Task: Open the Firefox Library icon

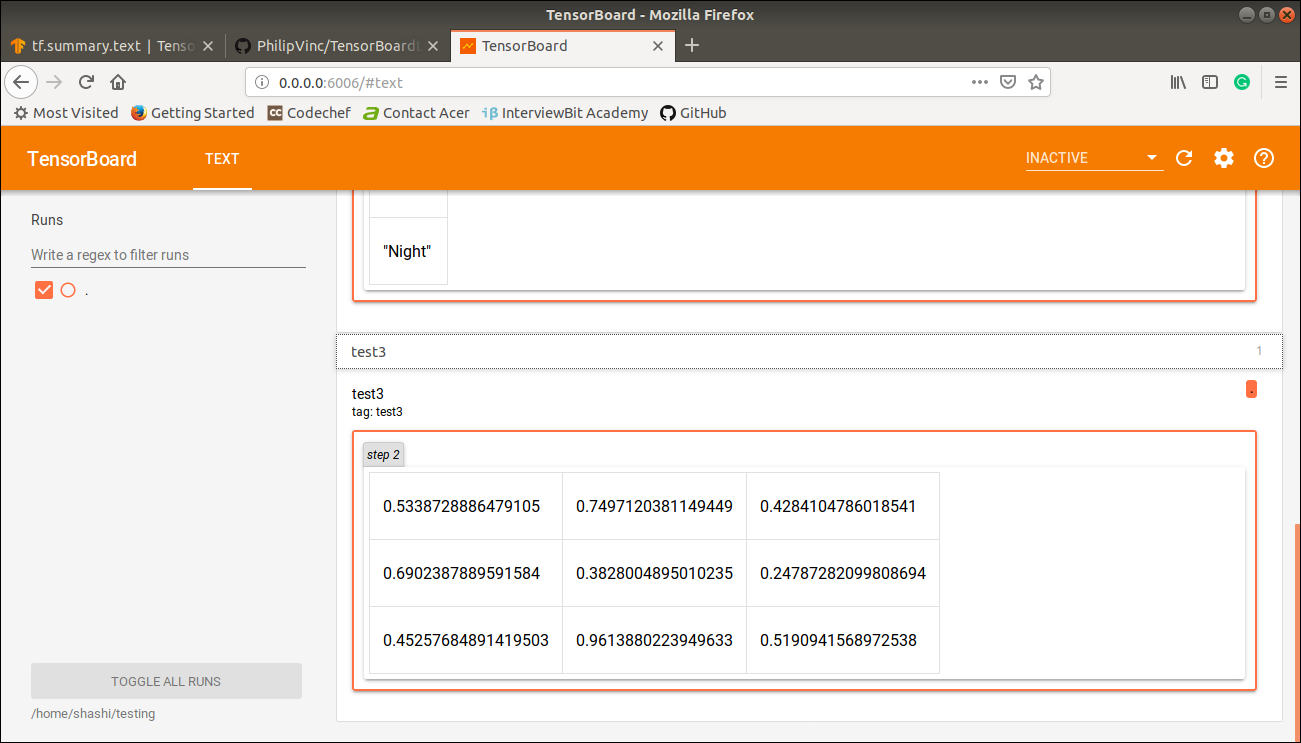Action: 1178,82
